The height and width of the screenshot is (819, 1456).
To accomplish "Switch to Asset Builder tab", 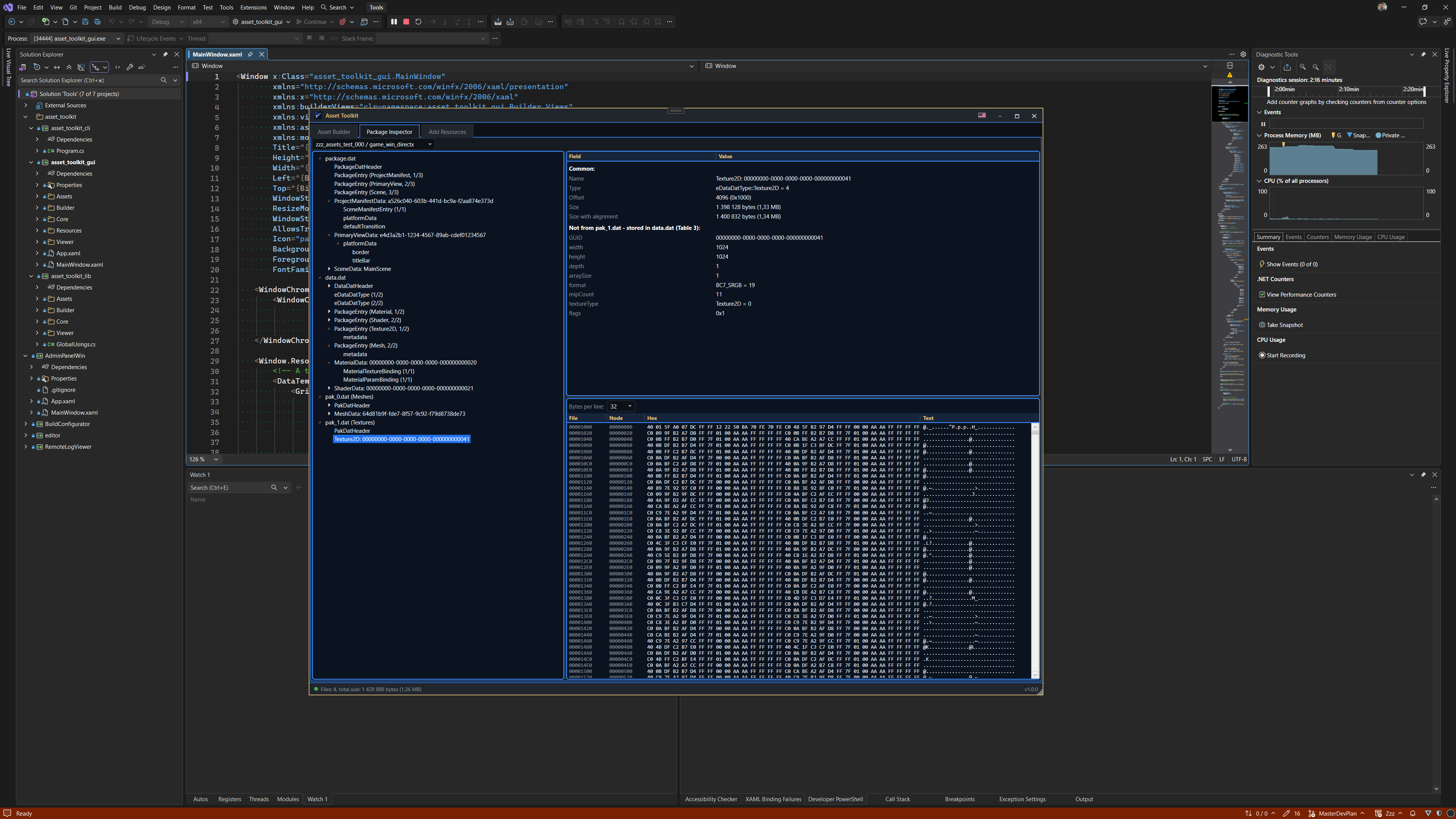I will pyautogui.click(x=333, y=132).
